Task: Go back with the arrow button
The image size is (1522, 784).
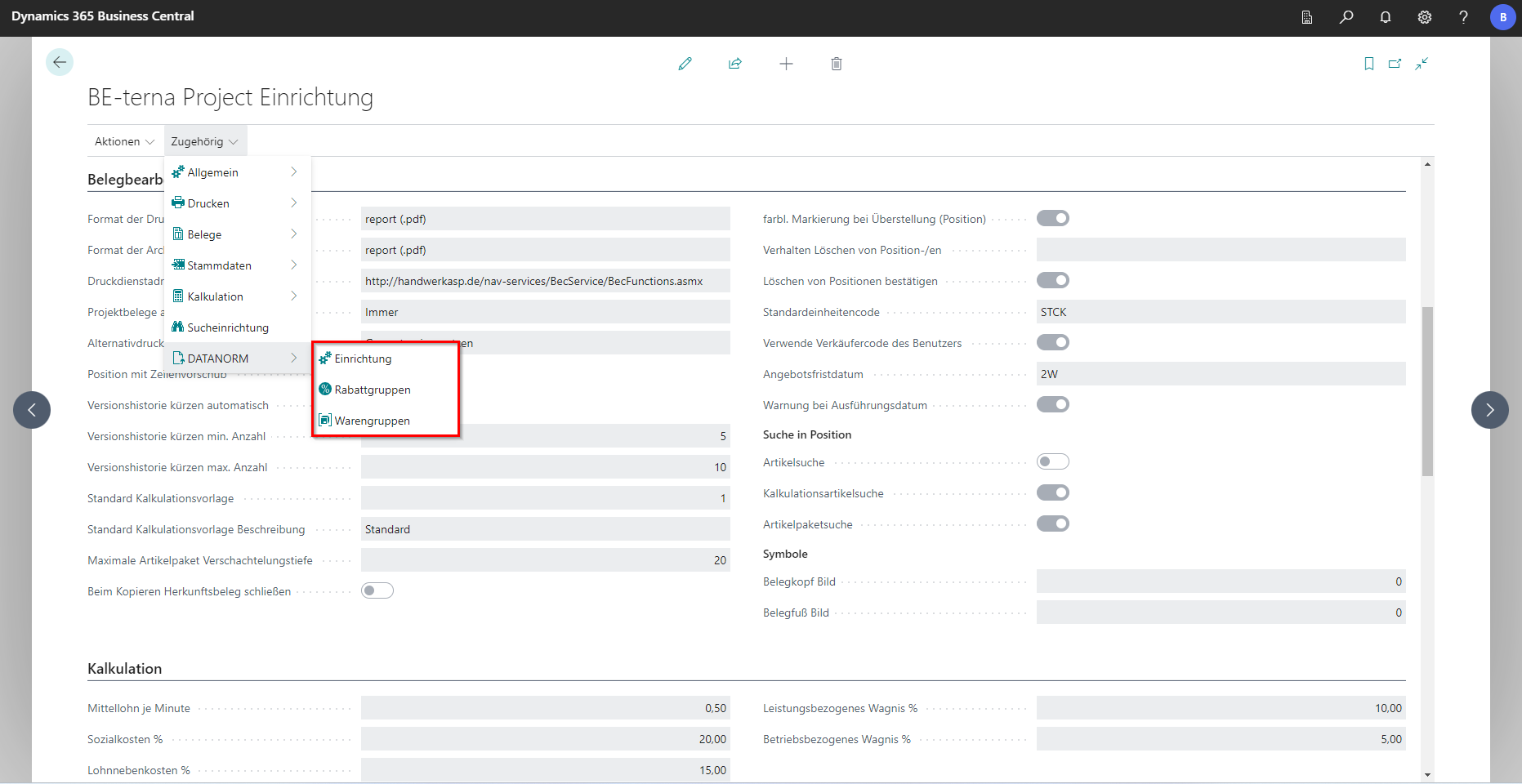Action: coord(60,63)
